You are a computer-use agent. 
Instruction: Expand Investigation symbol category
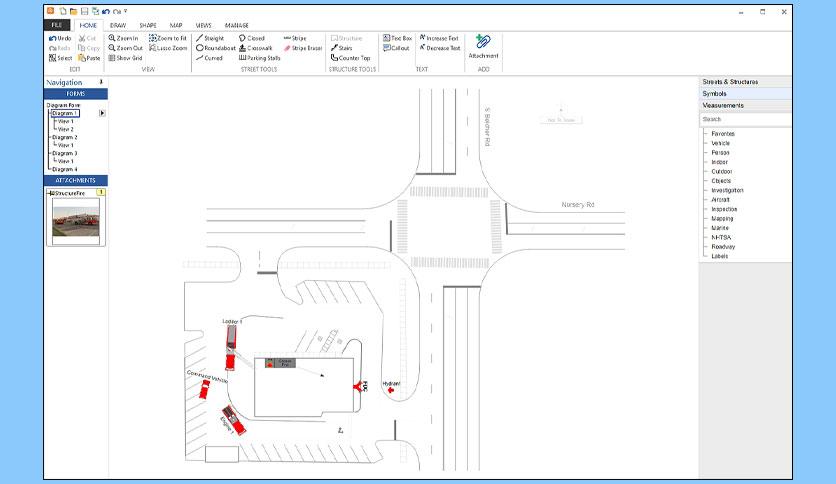pos(727,190)
